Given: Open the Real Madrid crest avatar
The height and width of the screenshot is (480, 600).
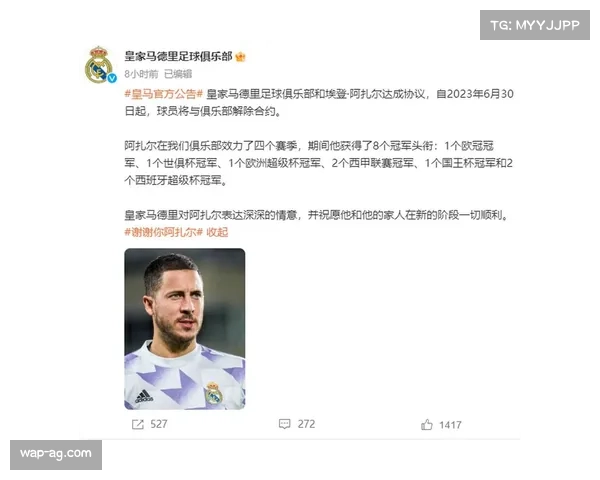Looking at the screenshot, I should [x=99, y=64].
